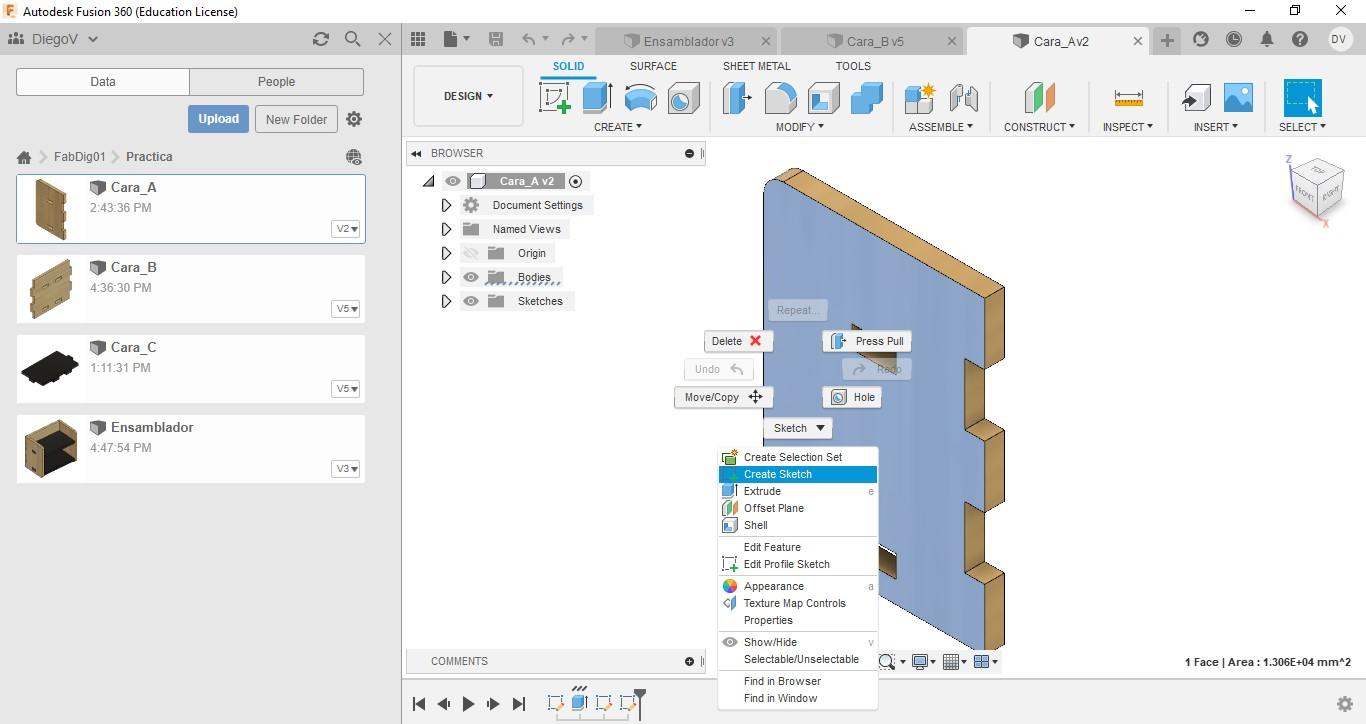The image size is (1366, 724).
Task: Toggle visibility eye for Cara_A v2 component
Action: coord(453,181)
